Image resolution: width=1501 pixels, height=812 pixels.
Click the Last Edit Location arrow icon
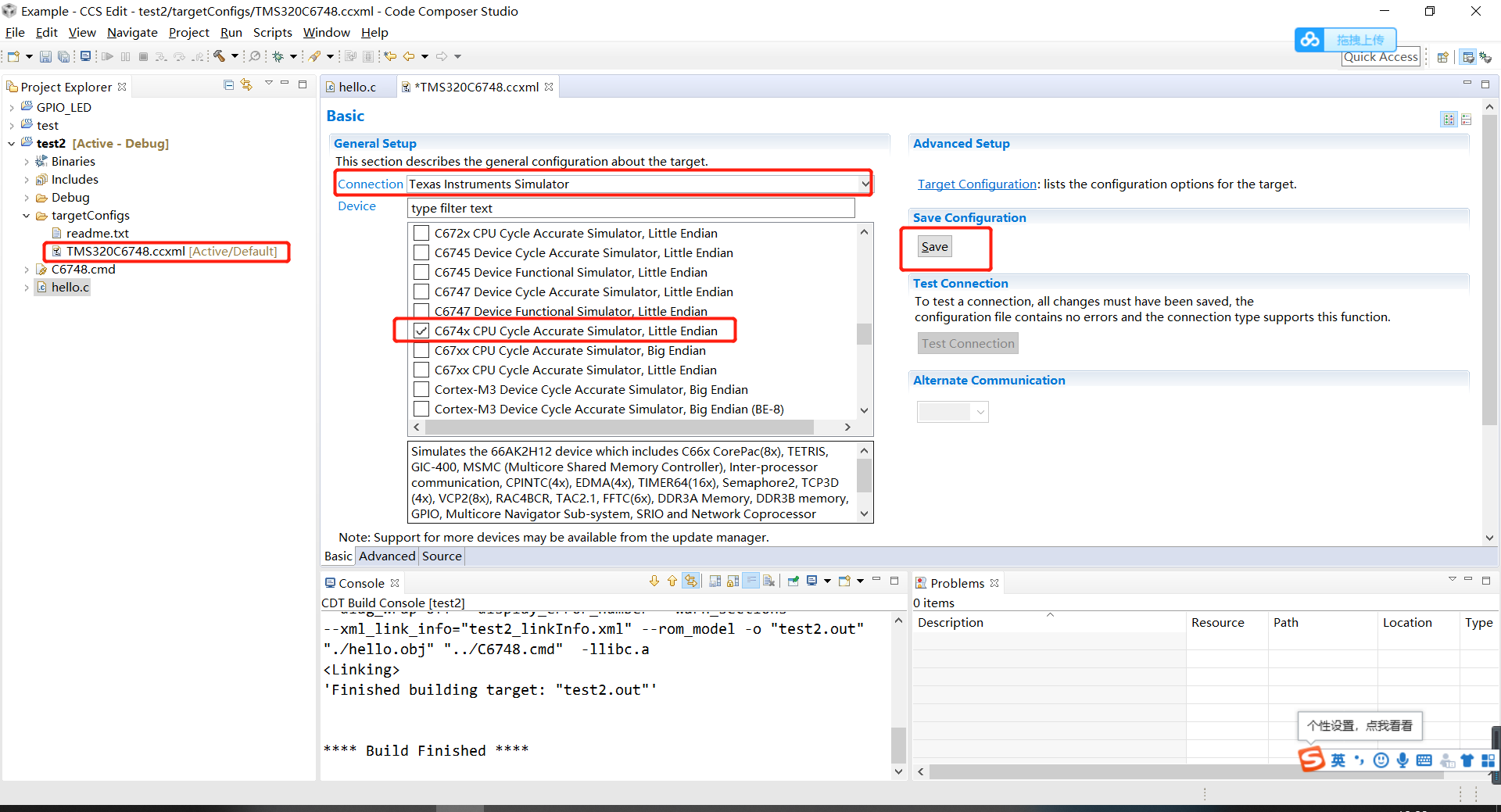coord(390,56)
